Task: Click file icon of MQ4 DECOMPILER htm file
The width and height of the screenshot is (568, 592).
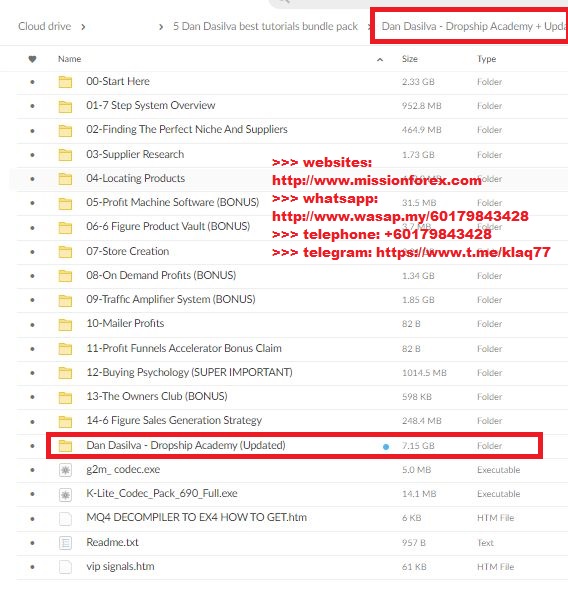Action: [65, 518]
